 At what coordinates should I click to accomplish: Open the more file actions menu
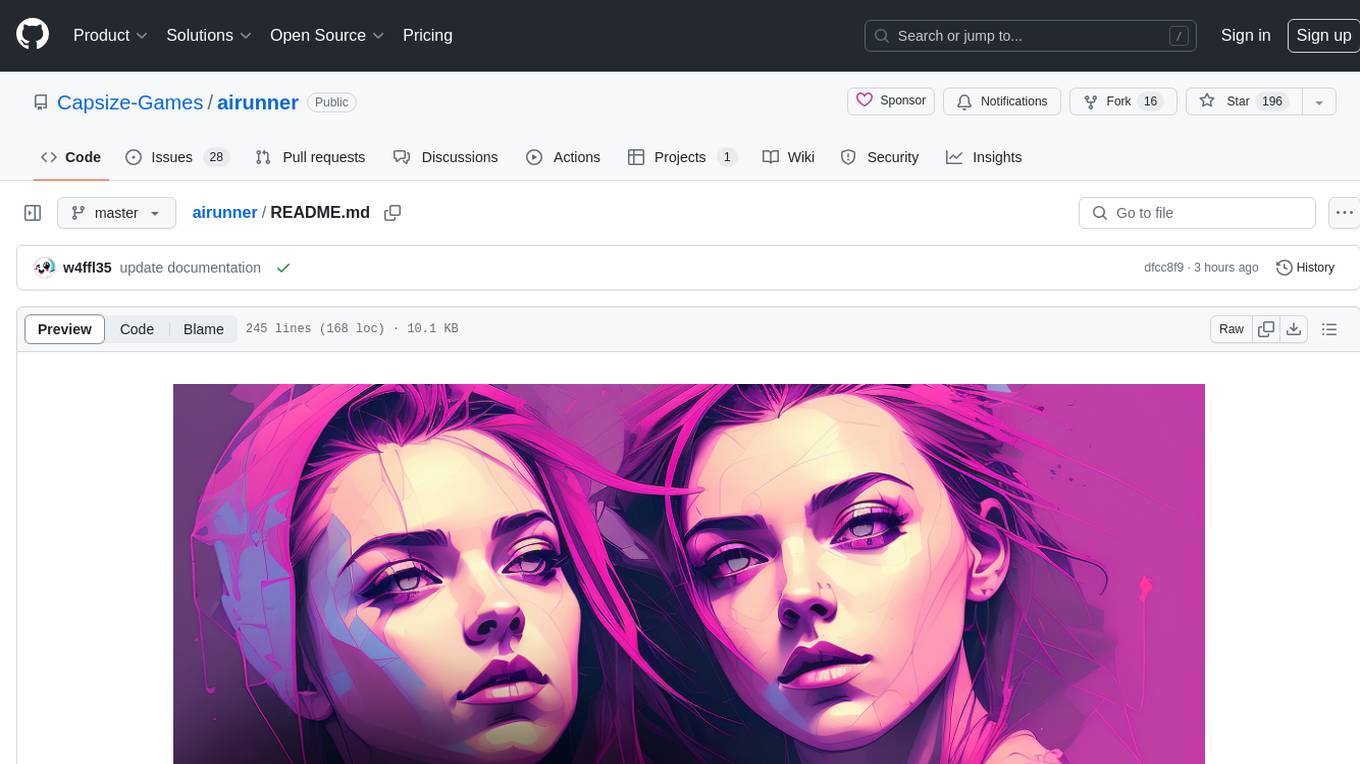[x=1343, y=213]
